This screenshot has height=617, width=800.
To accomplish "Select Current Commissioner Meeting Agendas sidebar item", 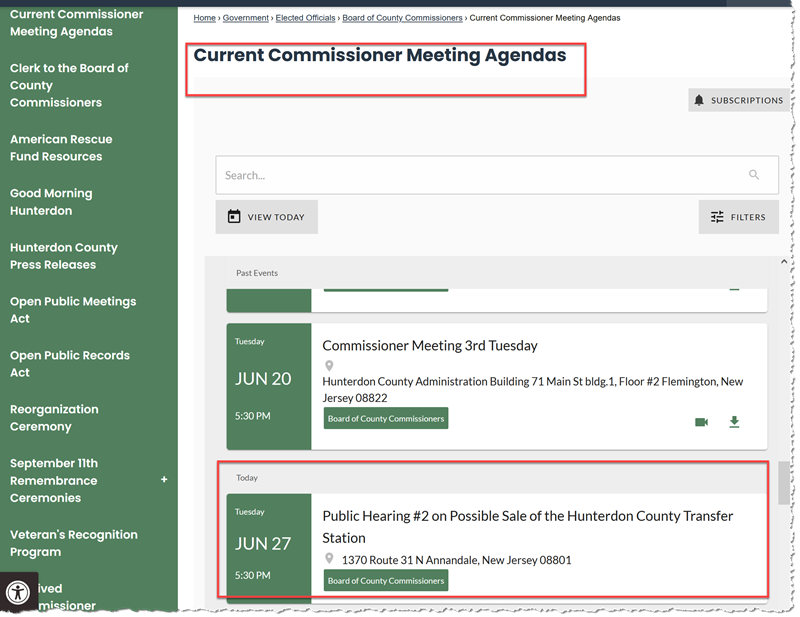I will click(x=77, y=23).
